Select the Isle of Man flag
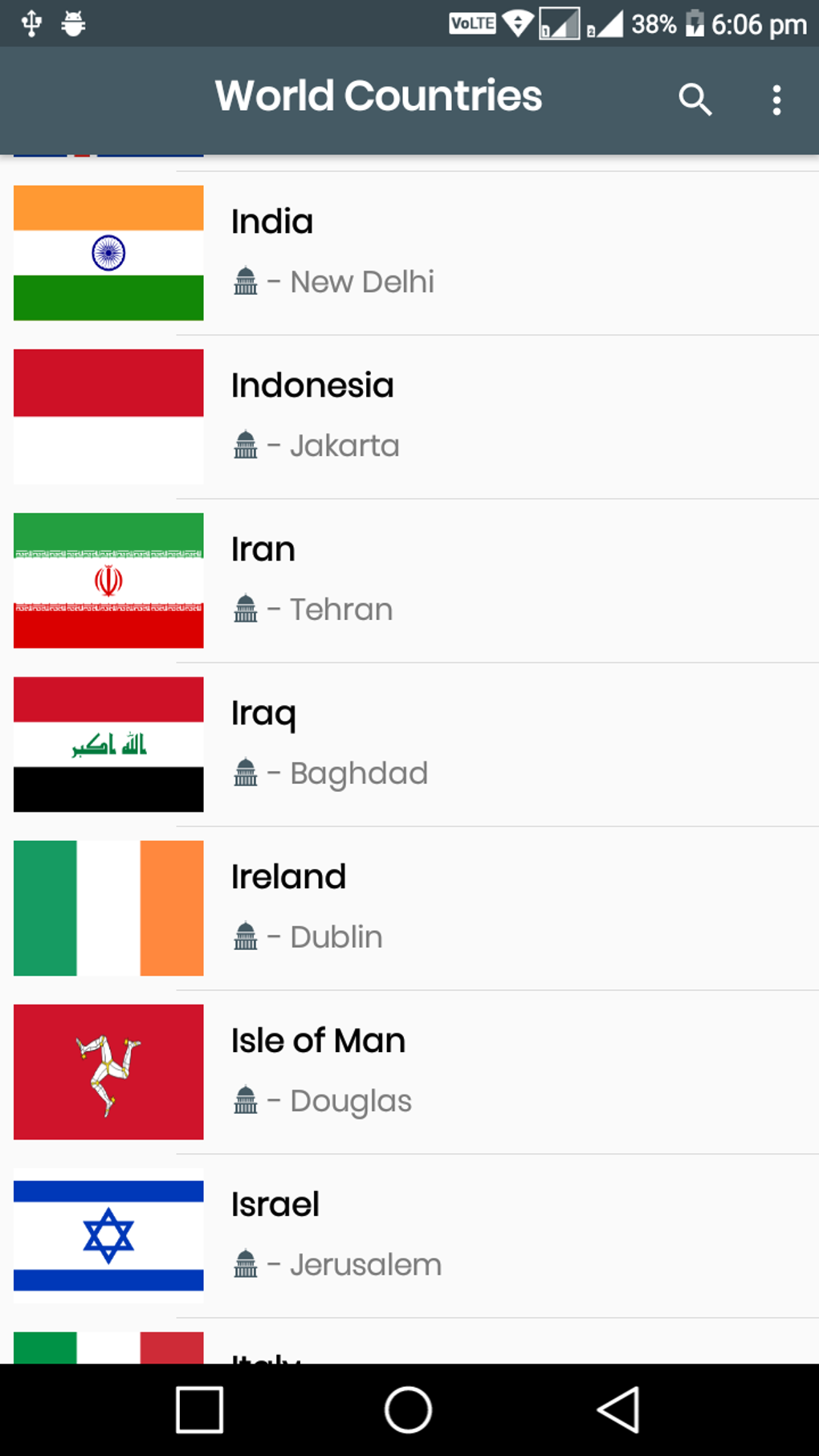 pos(108,1071)
